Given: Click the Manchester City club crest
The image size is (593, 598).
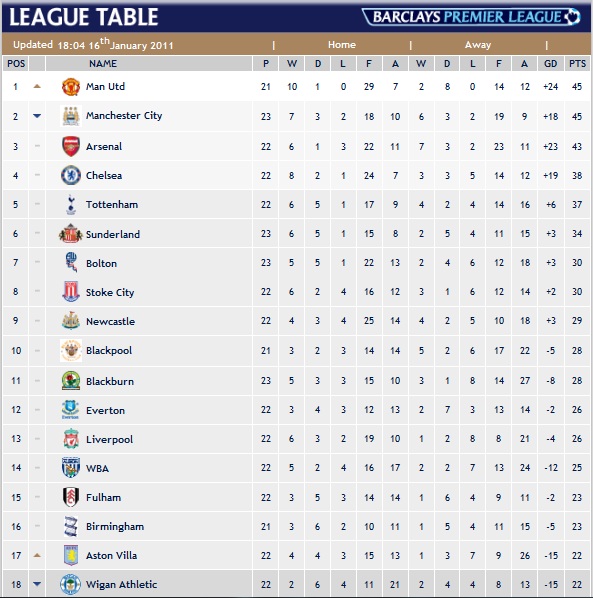Looking at the screenshot, I should tap(71, 116).
